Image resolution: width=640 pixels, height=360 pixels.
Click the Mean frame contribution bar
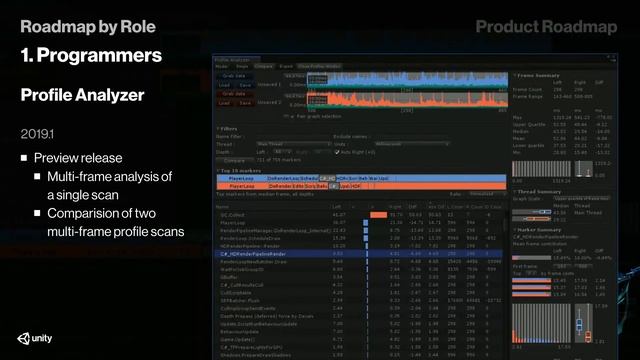pyautogui.click(x=532, y=258)
